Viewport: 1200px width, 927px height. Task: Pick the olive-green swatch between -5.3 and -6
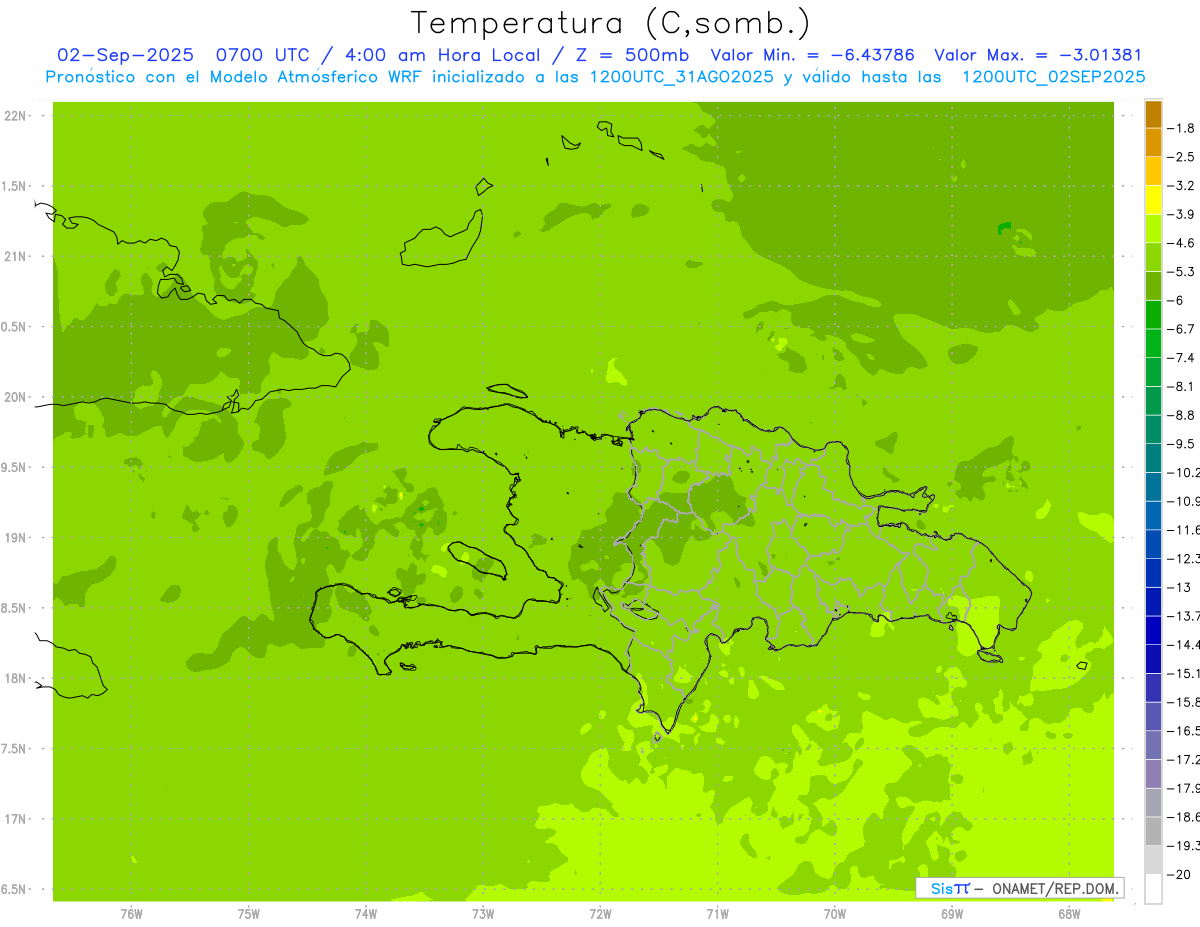(1153, 286)
